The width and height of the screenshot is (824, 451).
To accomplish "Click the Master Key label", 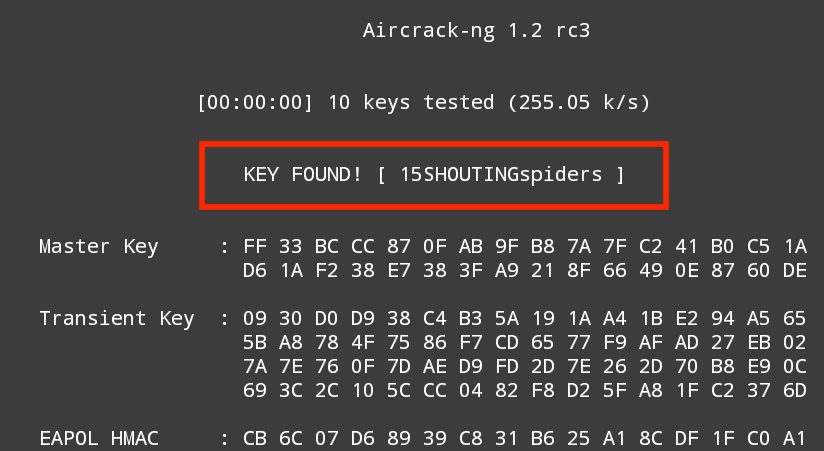I will [x=98, y=247].
